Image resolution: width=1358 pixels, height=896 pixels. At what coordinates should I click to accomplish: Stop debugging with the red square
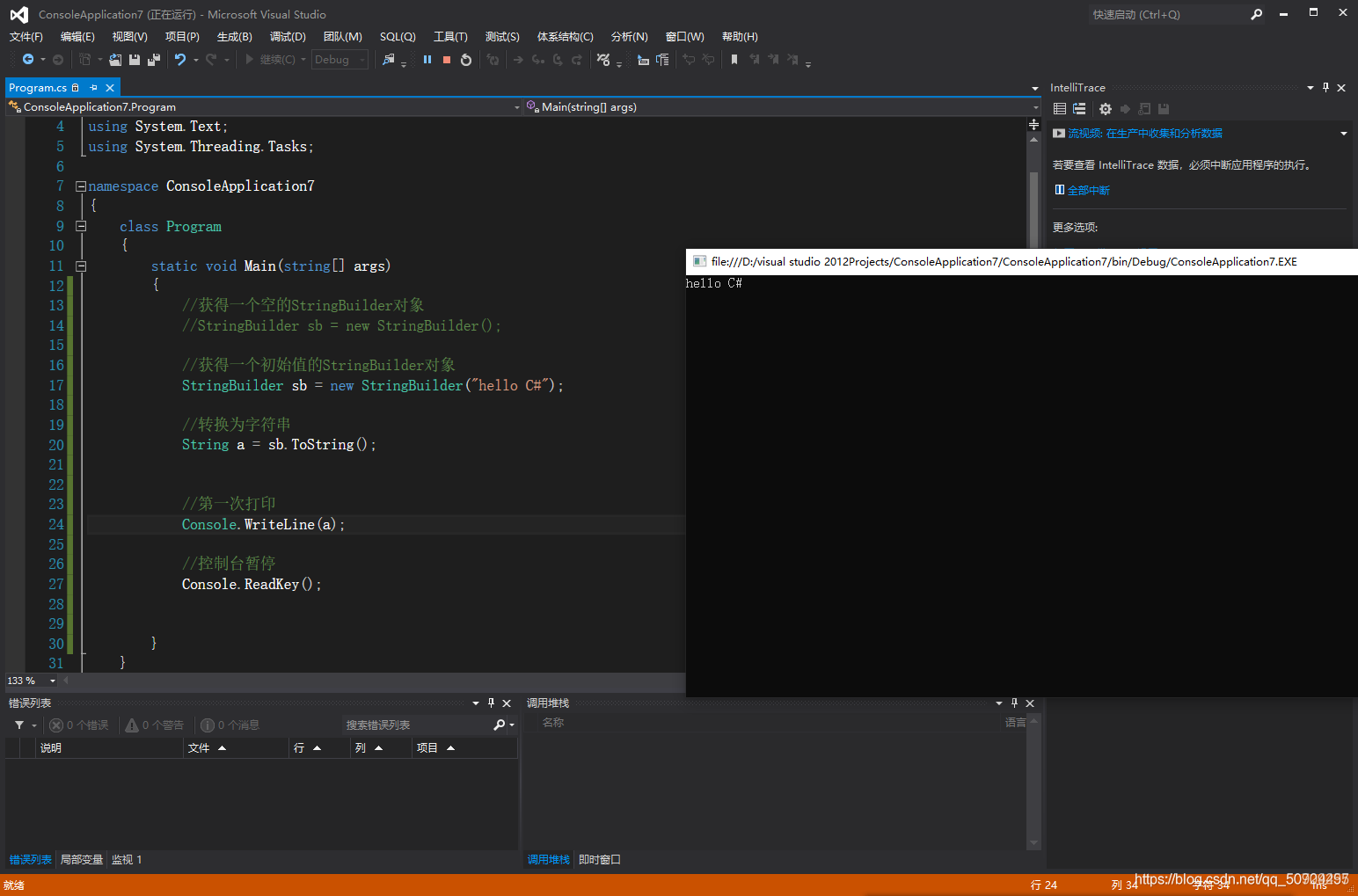pyautogui.click(x=447, y=60)
